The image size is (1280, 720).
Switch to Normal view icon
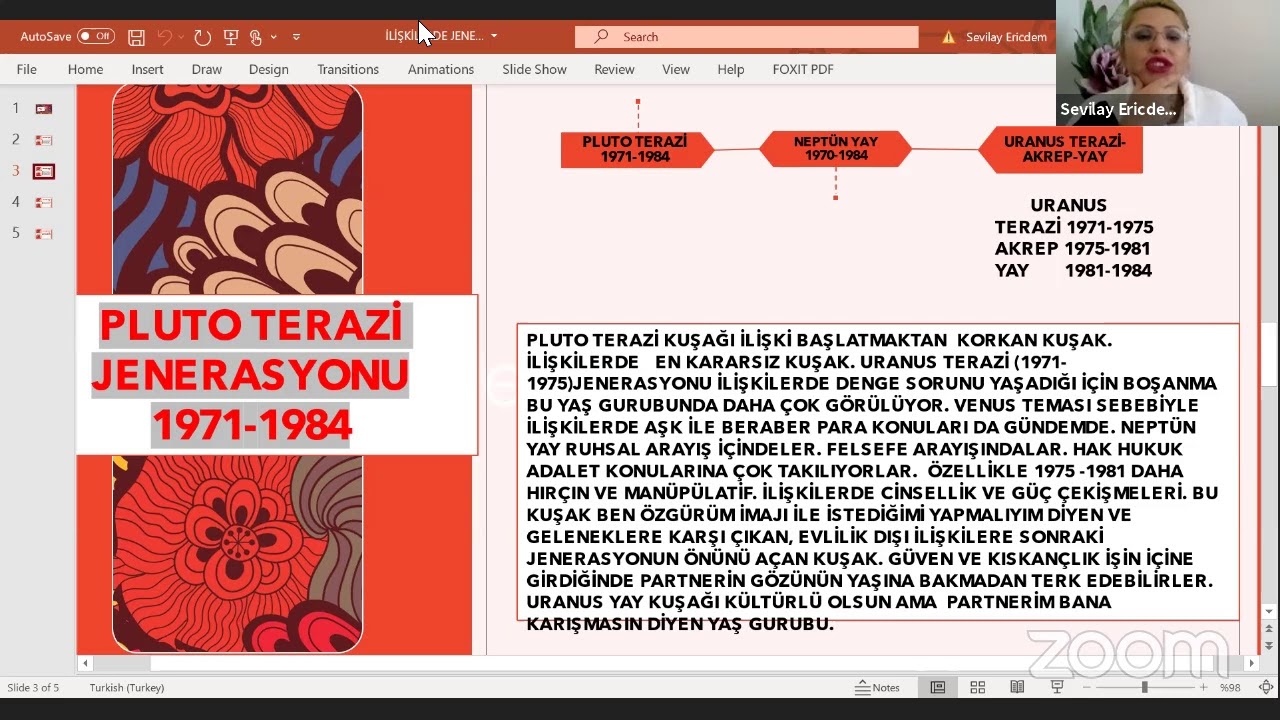point(937,687)
